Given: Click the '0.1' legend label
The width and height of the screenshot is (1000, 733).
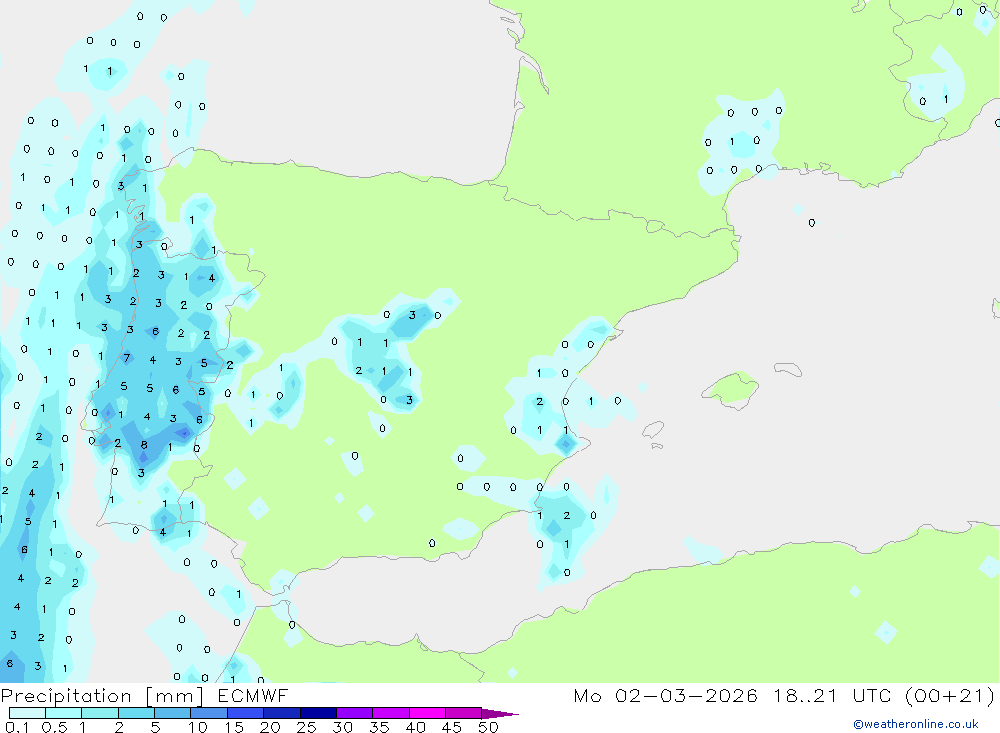Looking at the screenshot, I should [17, 727].
